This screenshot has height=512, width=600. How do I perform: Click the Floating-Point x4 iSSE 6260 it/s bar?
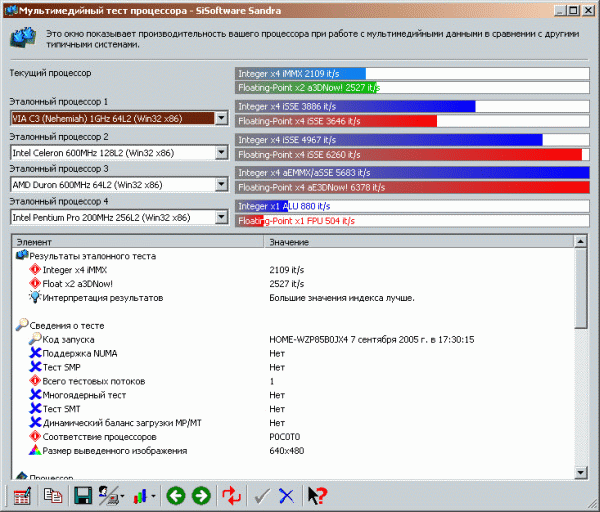click(x=412, y=155)
